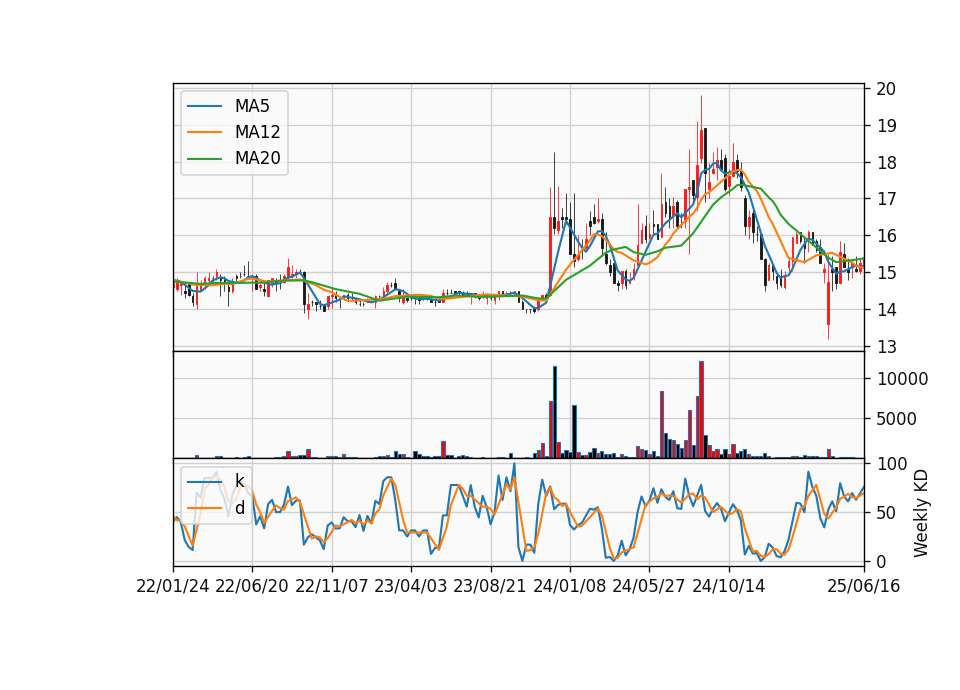The width and height of the screenshot is (960, 690).
Task: Click the 24/05/27 date tick label
Action: pos(648,586)
